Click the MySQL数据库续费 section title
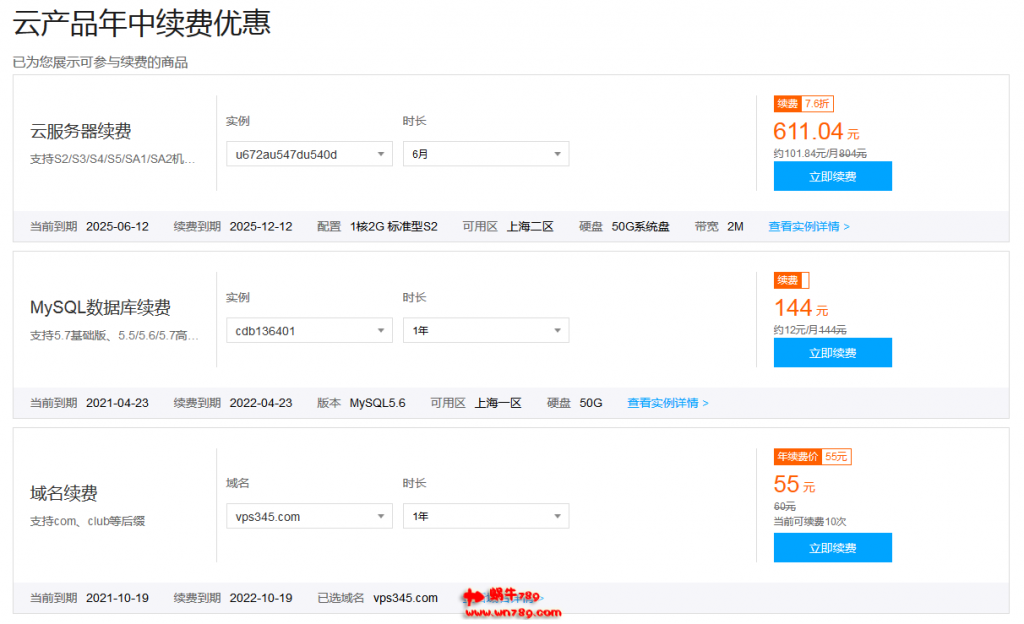 [100, 307]
